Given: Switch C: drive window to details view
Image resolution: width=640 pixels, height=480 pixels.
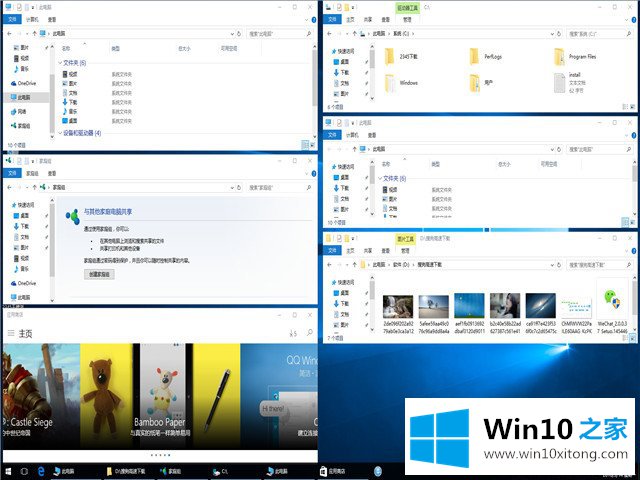Looking at the screenshot, I should pyautogui.click(x=625, y=107).
